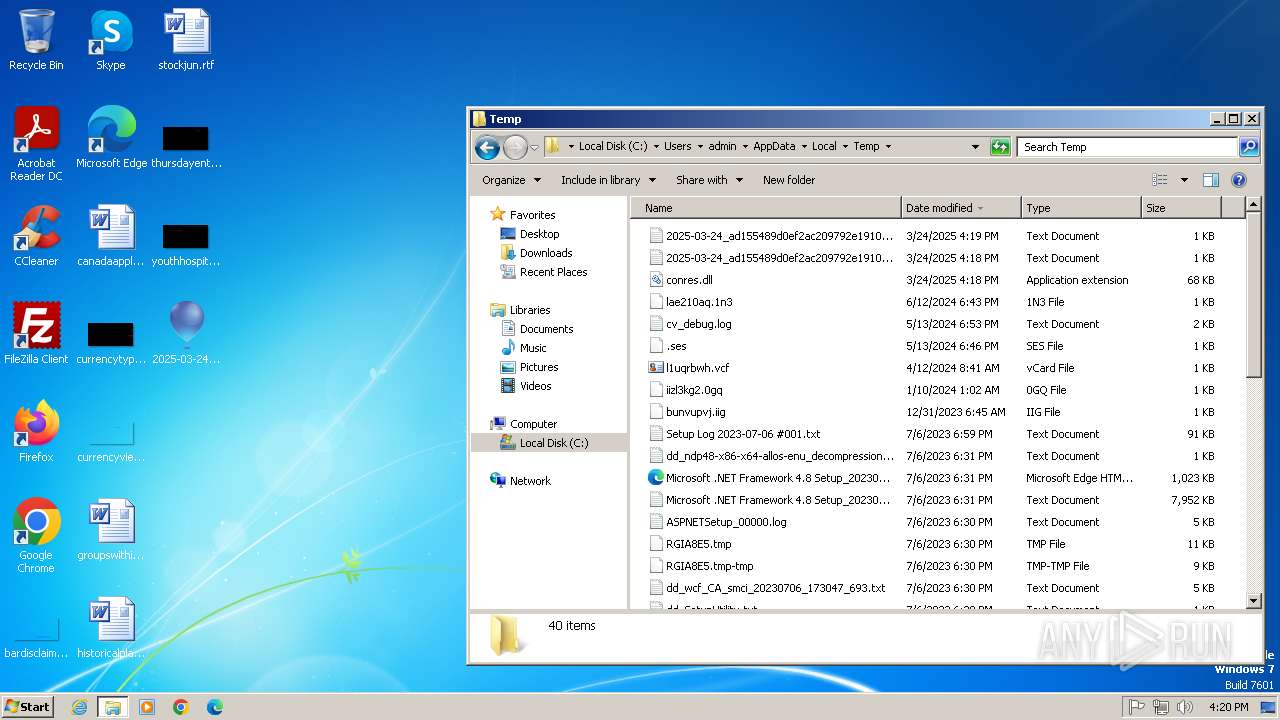Select Desktop under Favorites
The image size is (1280, 720).
[x=539, y=234]
